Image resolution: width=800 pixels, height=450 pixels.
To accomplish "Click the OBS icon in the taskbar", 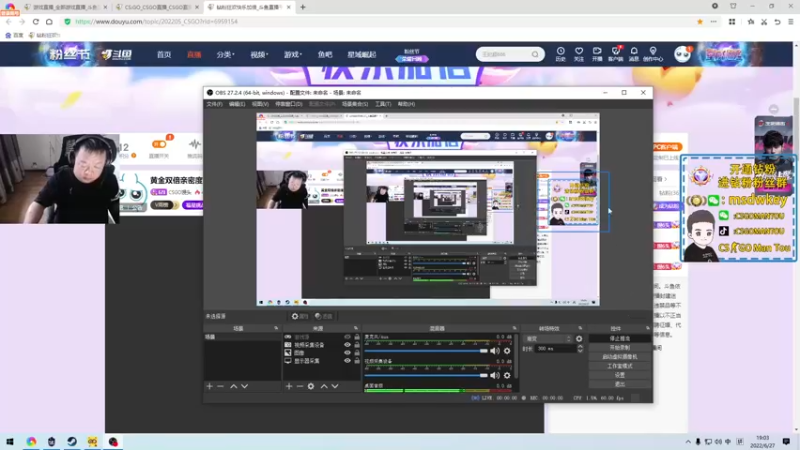I will (113, 441).
